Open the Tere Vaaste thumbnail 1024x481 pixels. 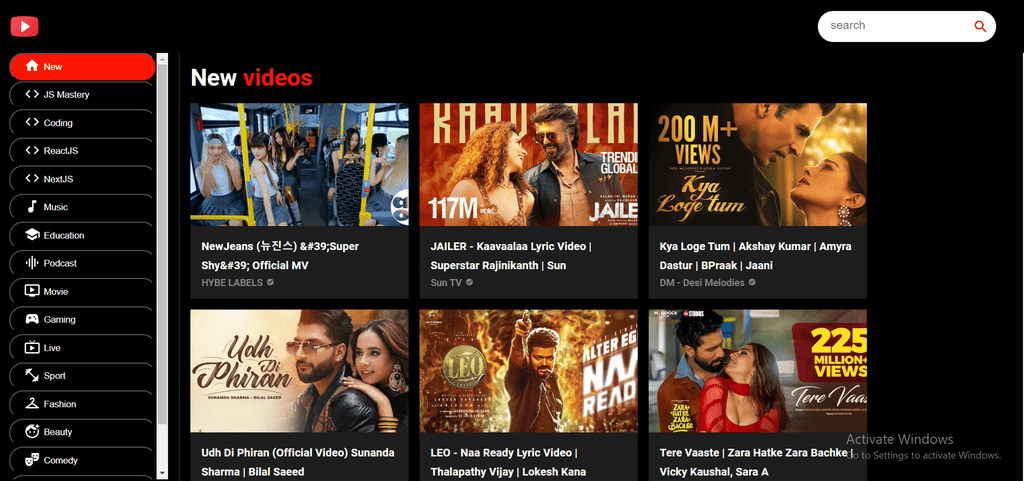pos(758,371)
